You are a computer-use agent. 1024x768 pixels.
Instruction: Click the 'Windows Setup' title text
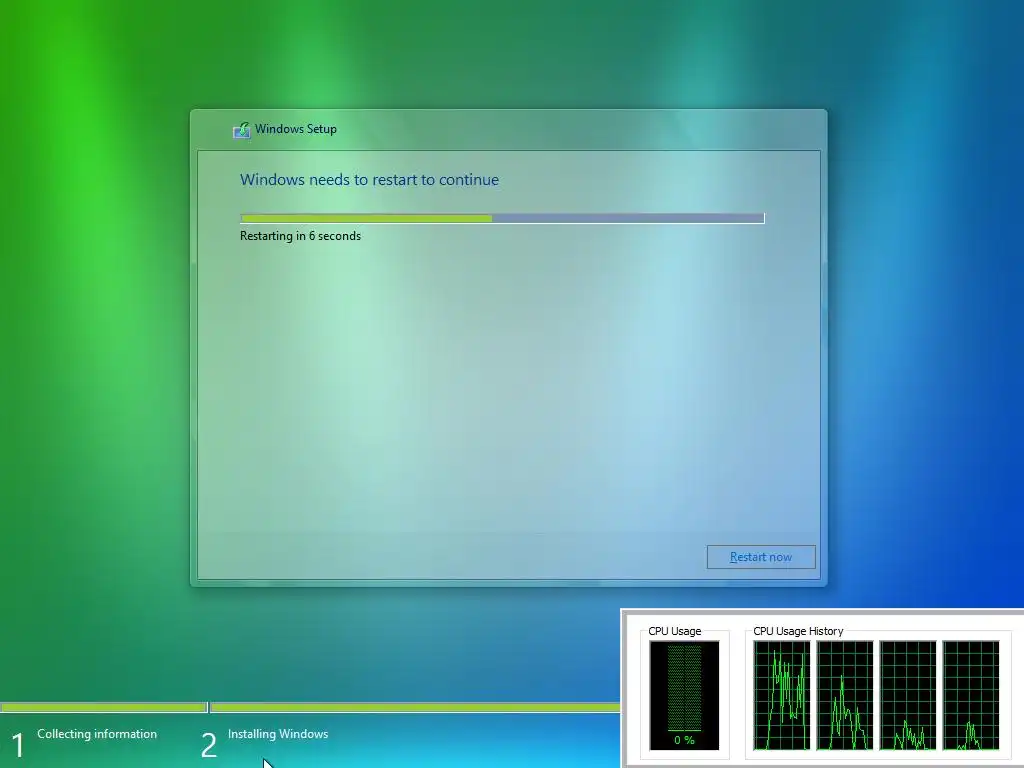[x=296, y=129]
